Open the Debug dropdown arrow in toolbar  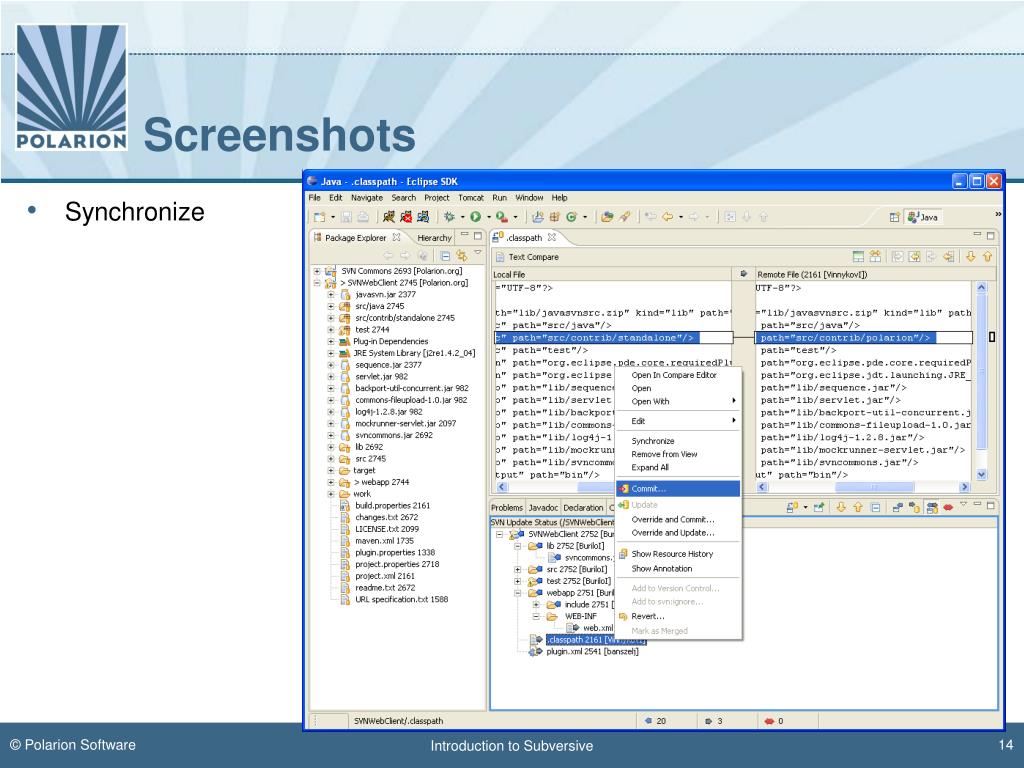point(462,217)
